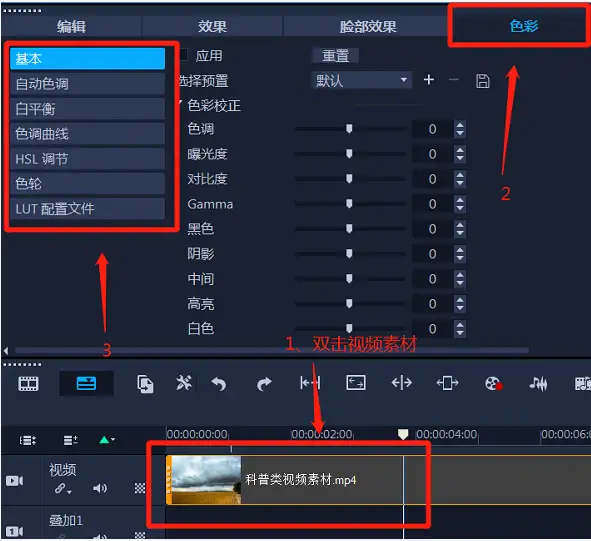The width and height of the screenshot is (591, 541).
Task: Enable the 应用 checkbox
Action: (184, 55)
